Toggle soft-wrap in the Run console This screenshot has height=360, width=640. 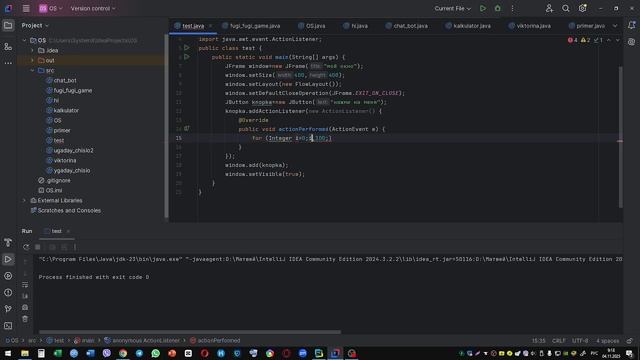(25, 284)
